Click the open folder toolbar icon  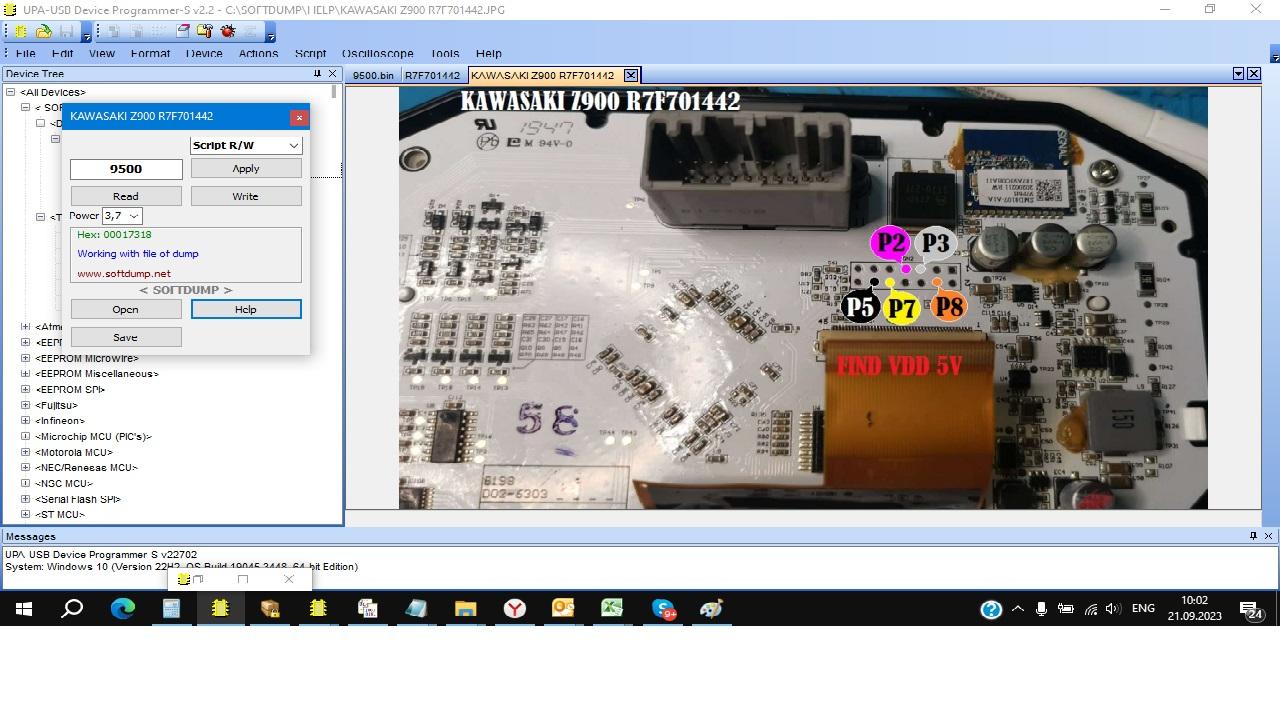44,32
